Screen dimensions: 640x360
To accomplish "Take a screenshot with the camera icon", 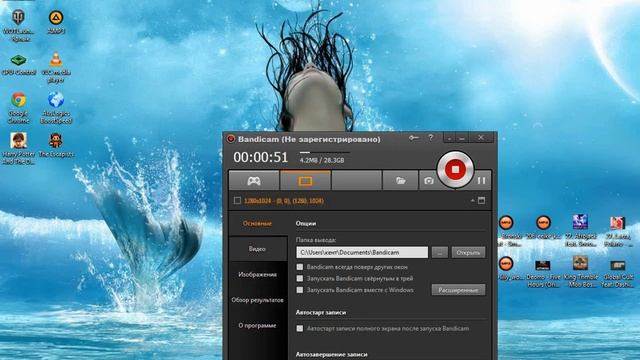I will click(428, 180).
